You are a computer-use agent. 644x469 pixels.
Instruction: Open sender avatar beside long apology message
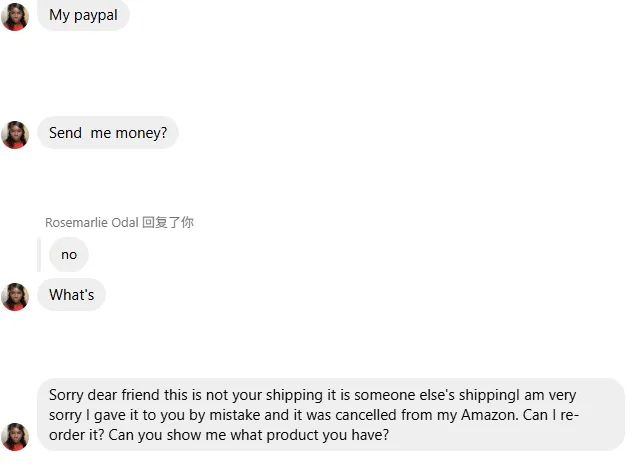(15, 436)
